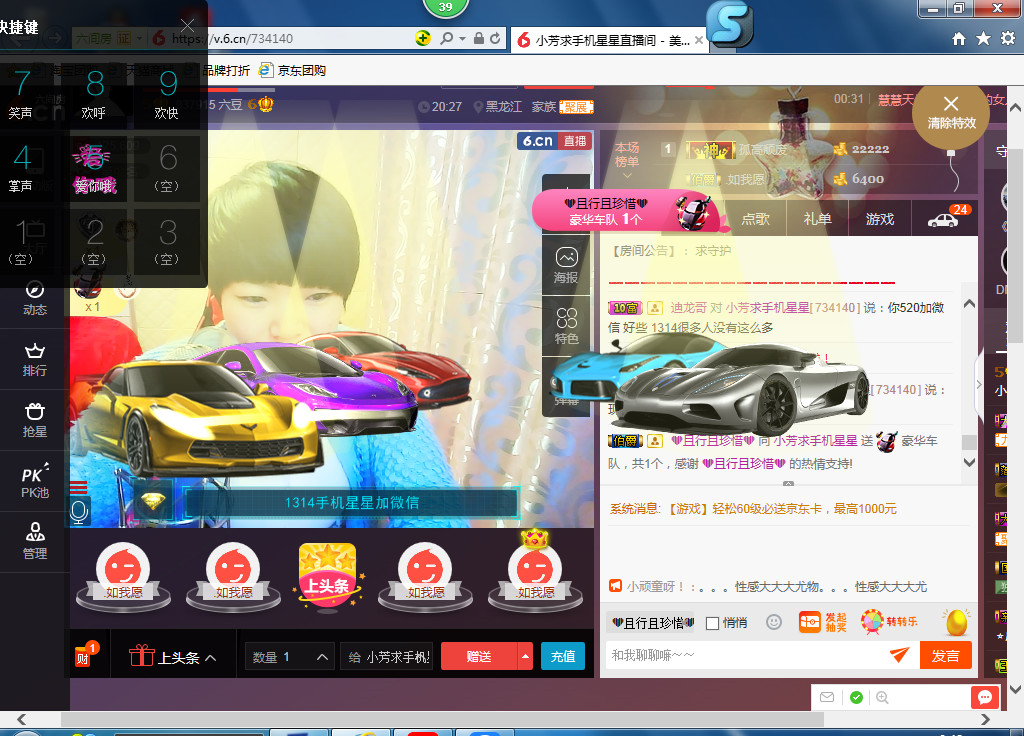Open the 发起抽奖 lottery icon
1024x736 pixels.
point(823,622)
